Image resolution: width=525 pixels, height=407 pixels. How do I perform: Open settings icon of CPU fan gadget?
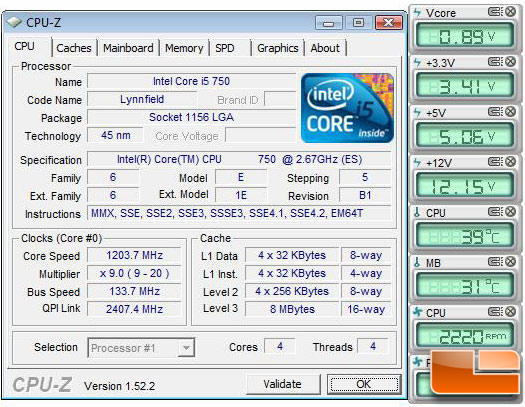point(495,312)
